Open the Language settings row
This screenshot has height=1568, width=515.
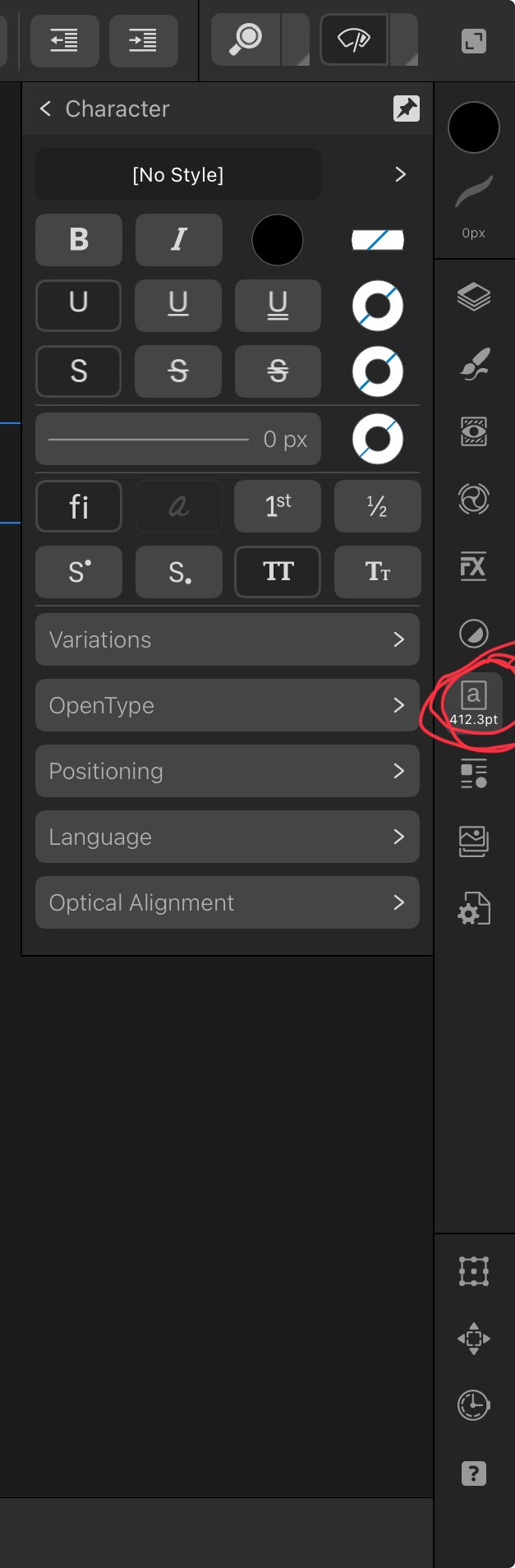click(x=228, y=837)
